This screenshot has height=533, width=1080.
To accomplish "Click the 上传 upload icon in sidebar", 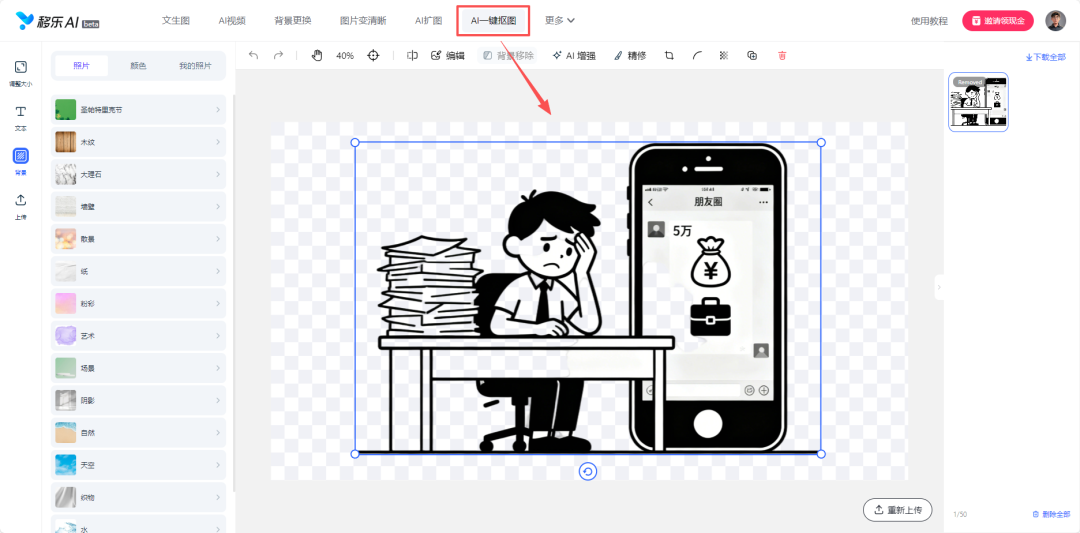I will (20, 204).
